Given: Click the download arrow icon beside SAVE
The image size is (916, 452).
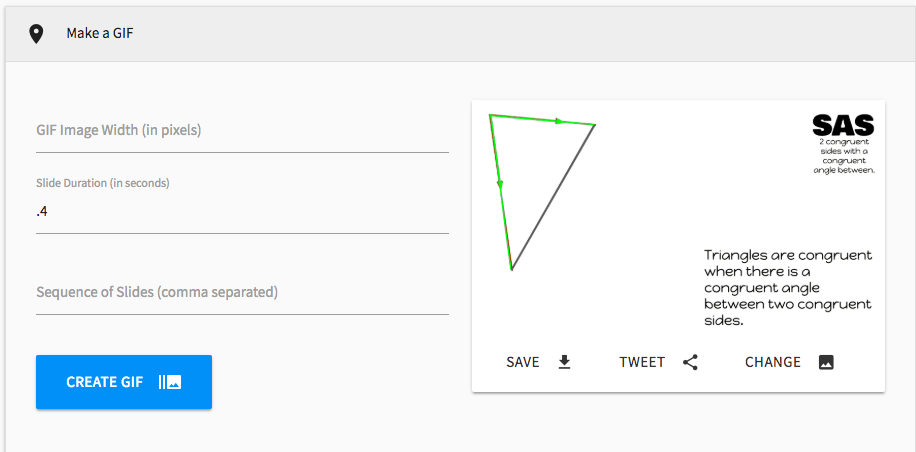Looking at the screenshot, I should pyautogui.click(x=564, y=362).
